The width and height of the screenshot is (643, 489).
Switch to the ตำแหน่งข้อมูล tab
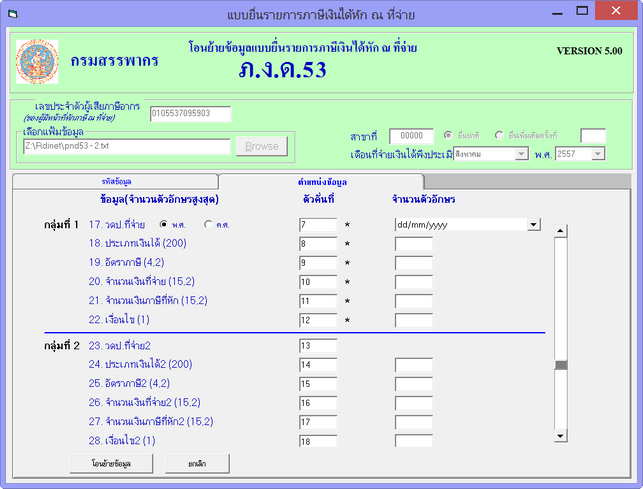click(x=322, y=182)
